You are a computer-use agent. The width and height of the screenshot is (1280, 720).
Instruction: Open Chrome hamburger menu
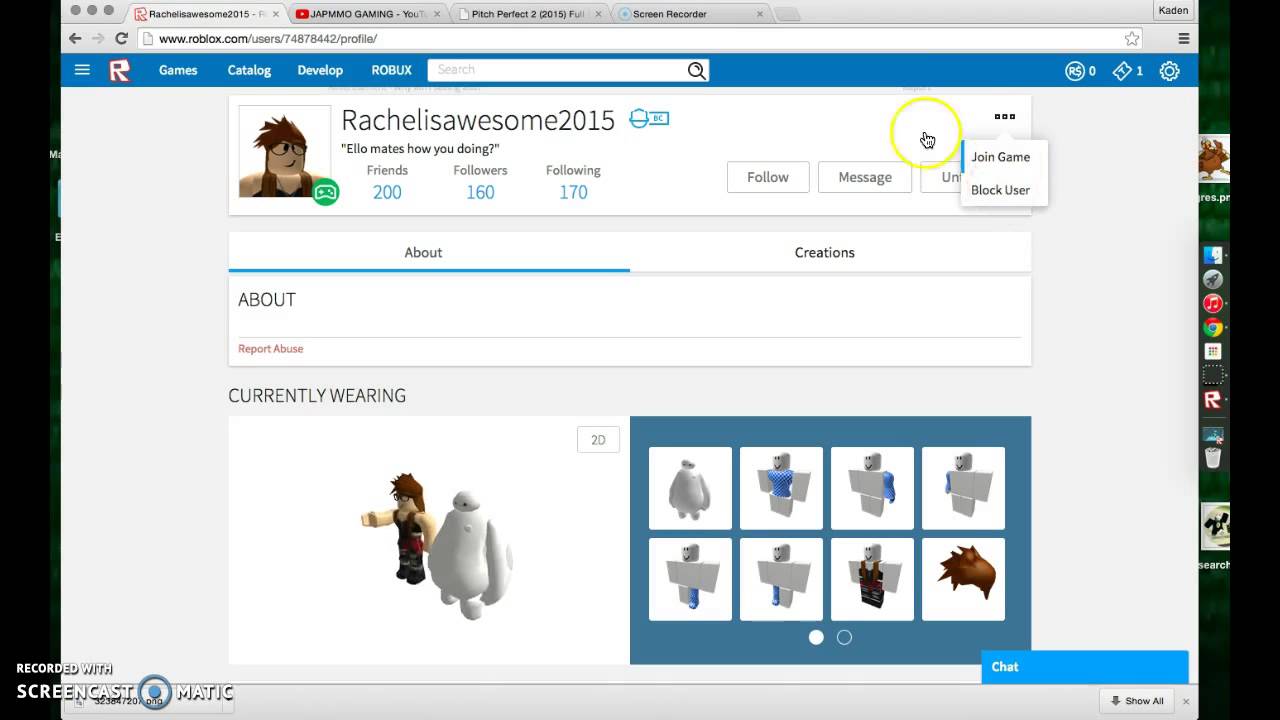1184,38
